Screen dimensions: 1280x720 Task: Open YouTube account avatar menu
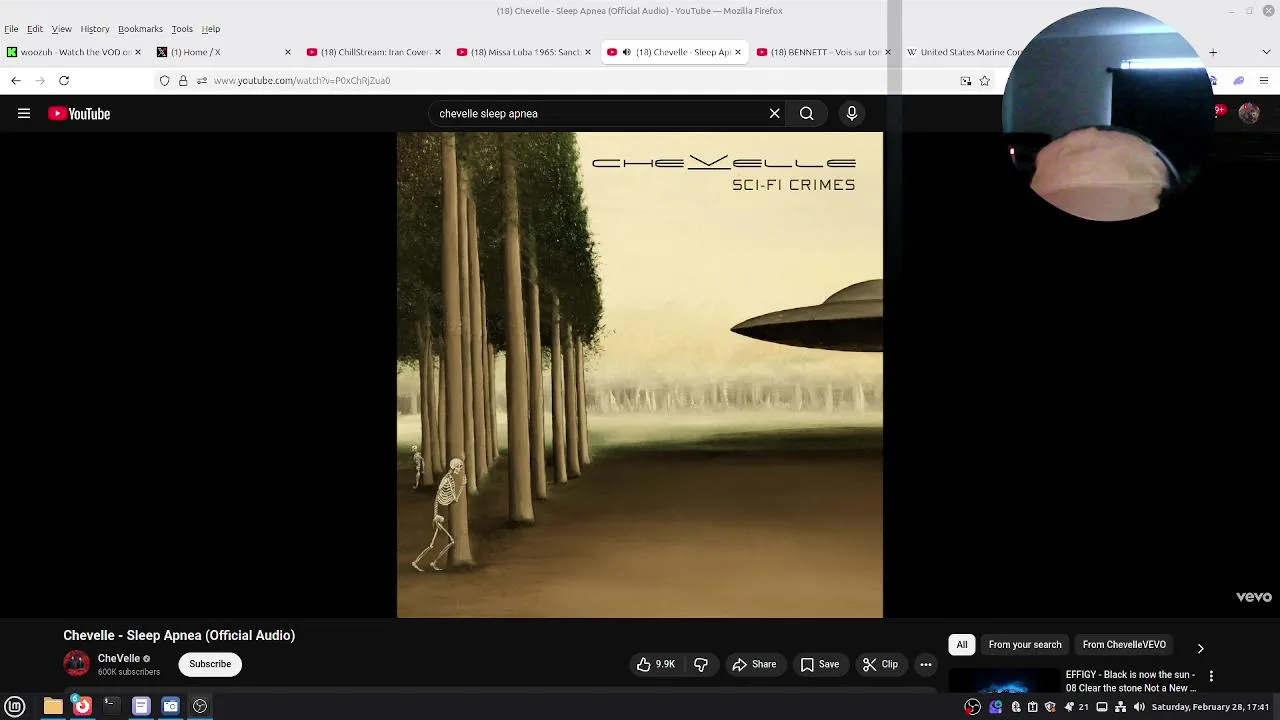point(1249,114)
